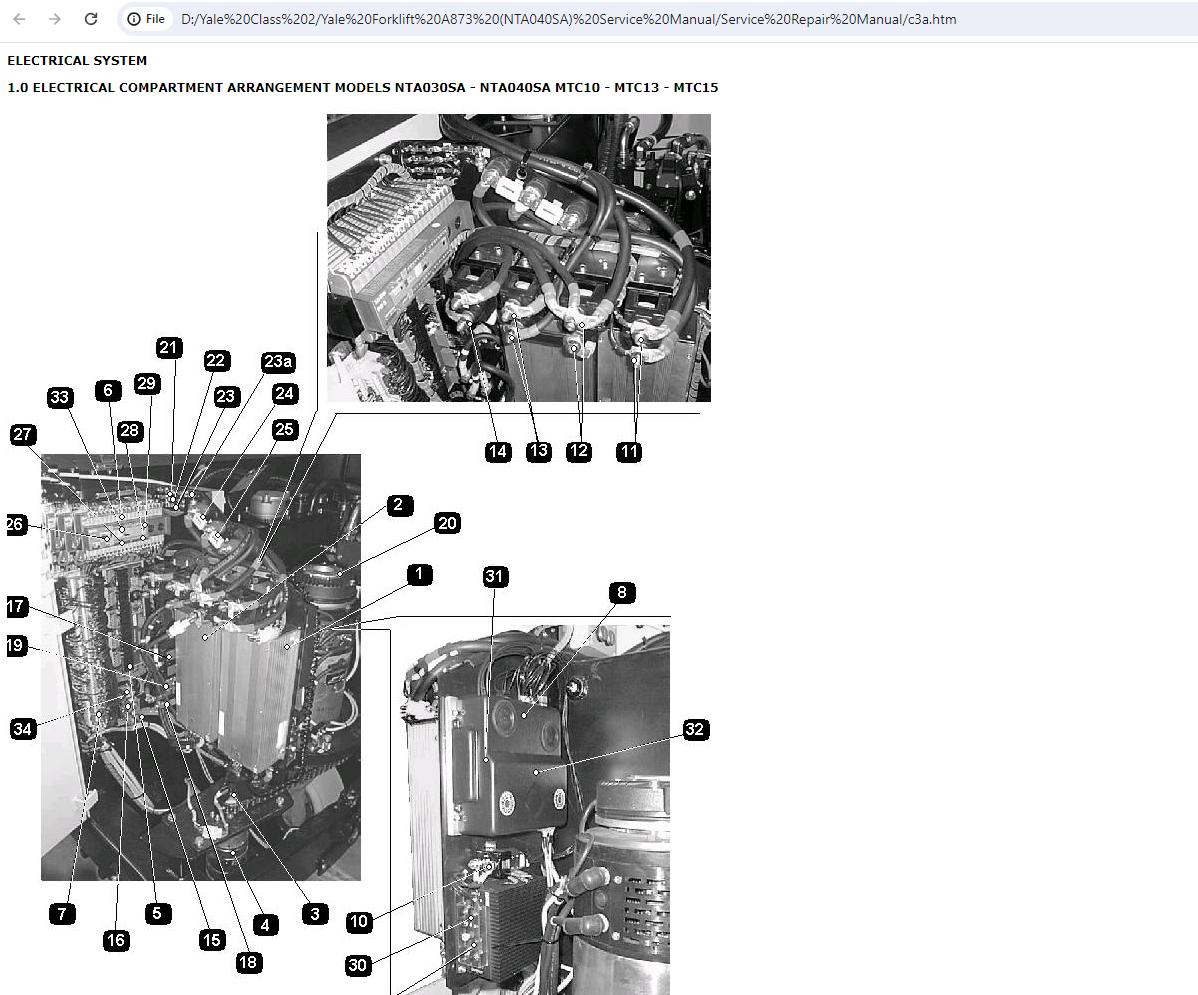This screenshot has width=1198, height=995.
Task: Click callout label 28
Action: (129, 430)
